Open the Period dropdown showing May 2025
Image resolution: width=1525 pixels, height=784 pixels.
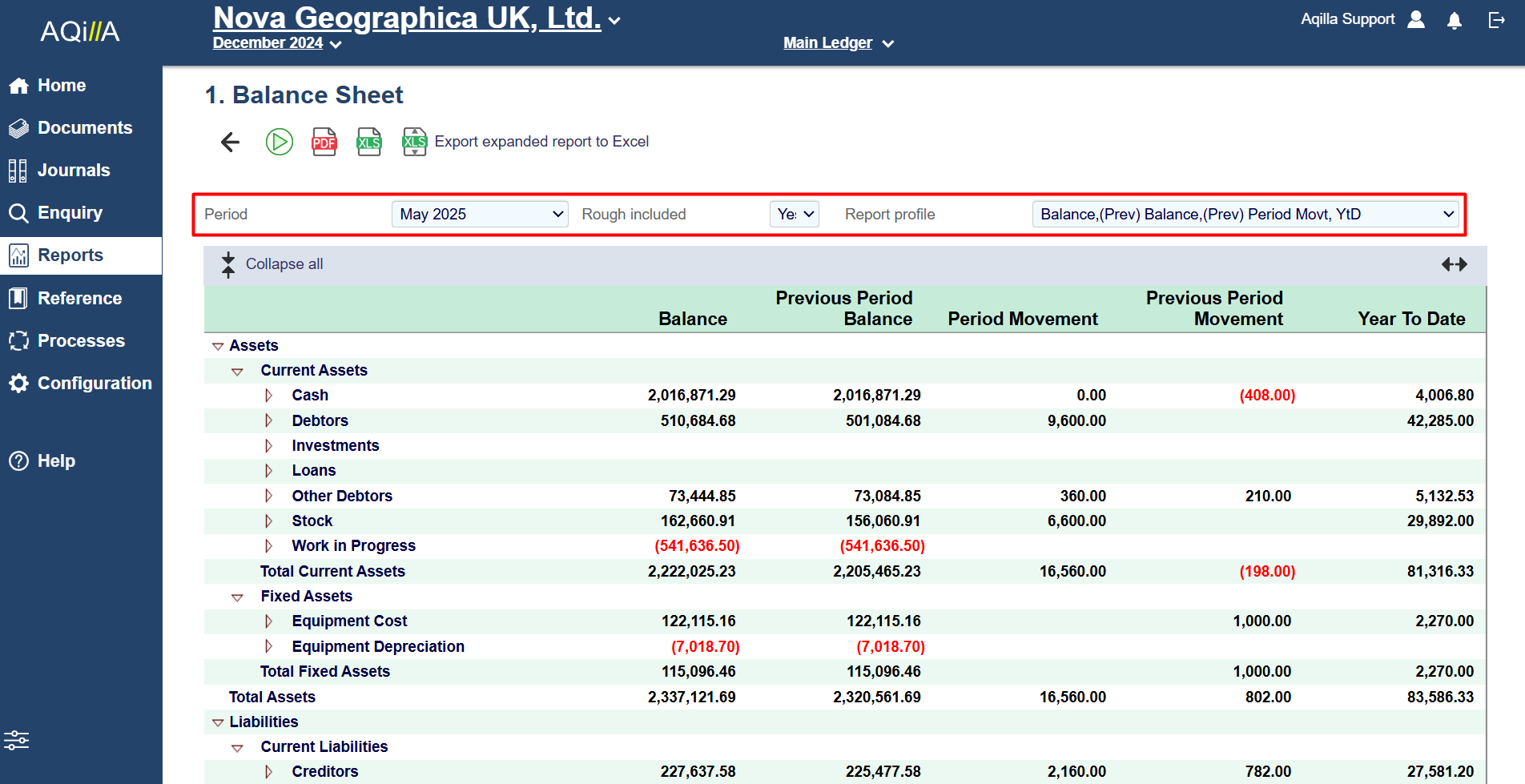[480, 214]
